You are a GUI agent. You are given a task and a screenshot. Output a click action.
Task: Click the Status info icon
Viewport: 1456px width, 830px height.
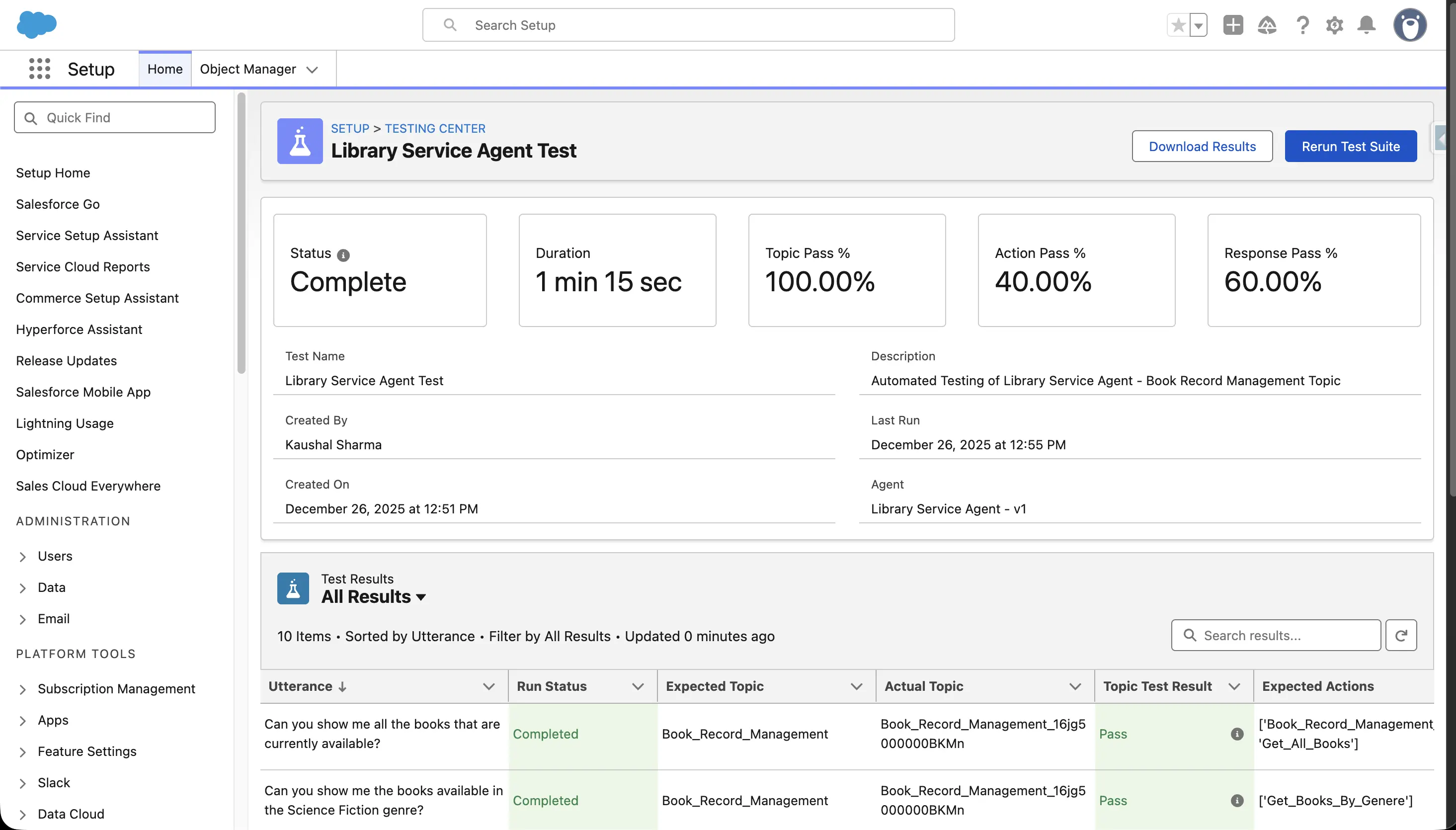(343, 255)
